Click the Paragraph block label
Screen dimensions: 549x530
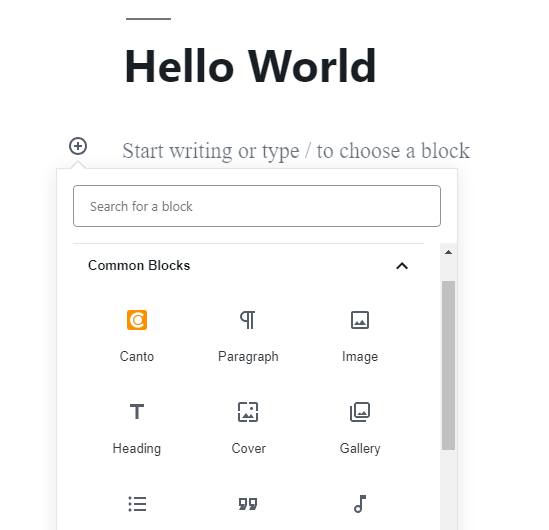[x=248, y=357]
